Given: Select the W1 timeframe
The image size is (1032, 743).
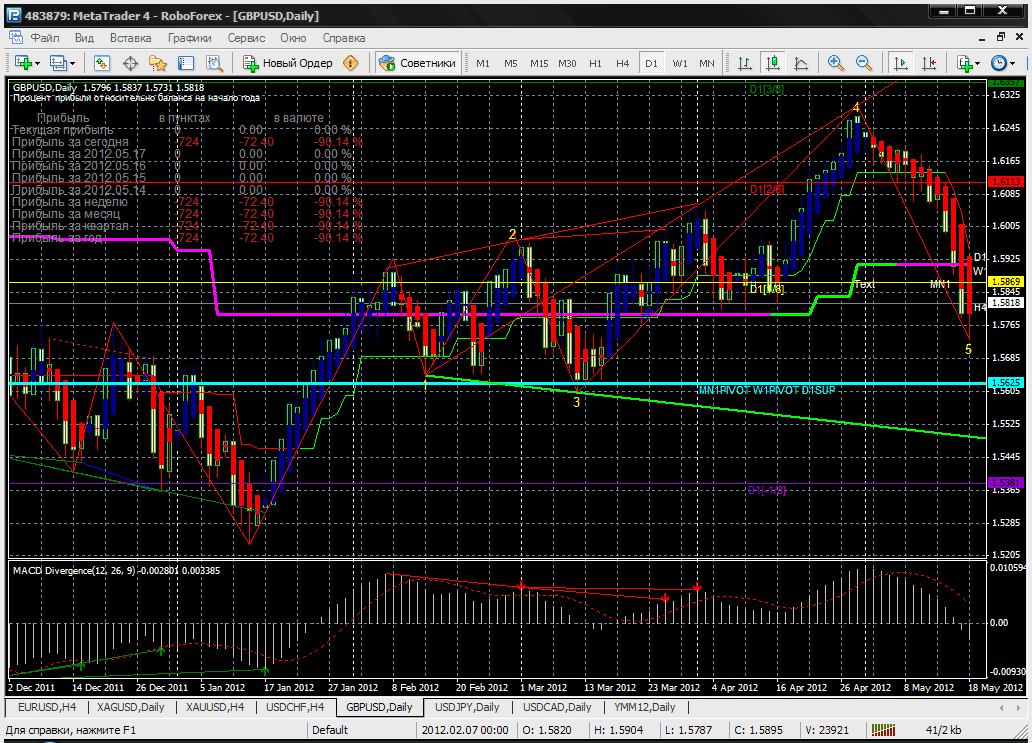Looking at the screenshot, I should [x=680, y=63].
